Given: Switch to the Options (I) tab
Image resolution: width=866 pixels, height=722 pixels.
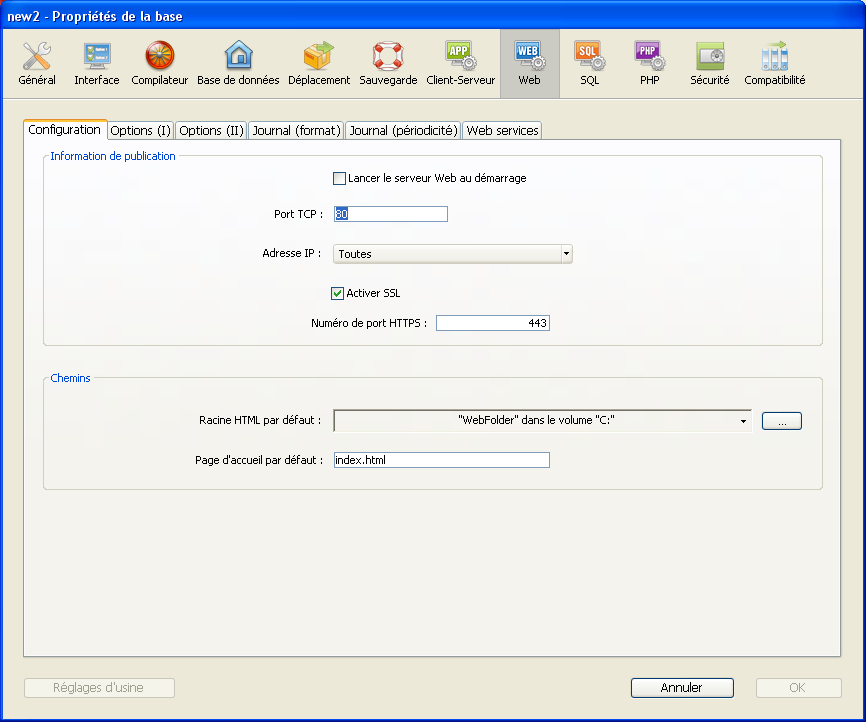Looking at the screenshot, I should (x=140, y=131).
